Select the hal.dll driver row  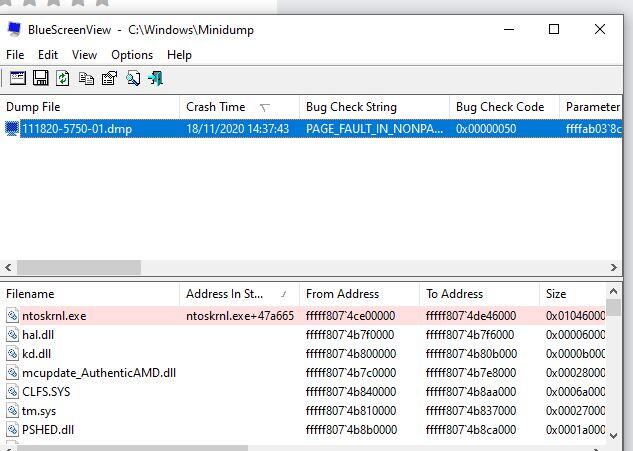303,334
